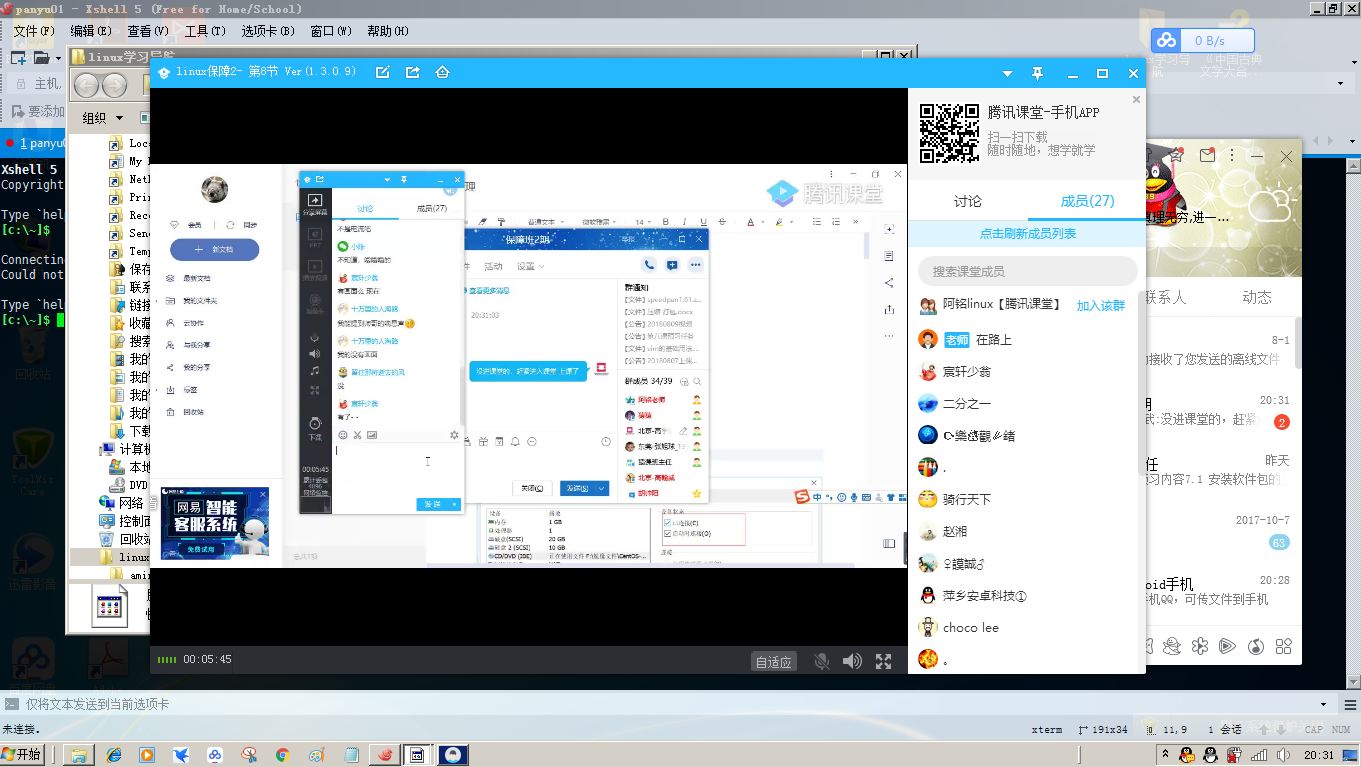The width and height of the screenshot is (1361, 767).
Task: Click the QQ apps grid icon at bottom
Action: (x=1284, y=646)
